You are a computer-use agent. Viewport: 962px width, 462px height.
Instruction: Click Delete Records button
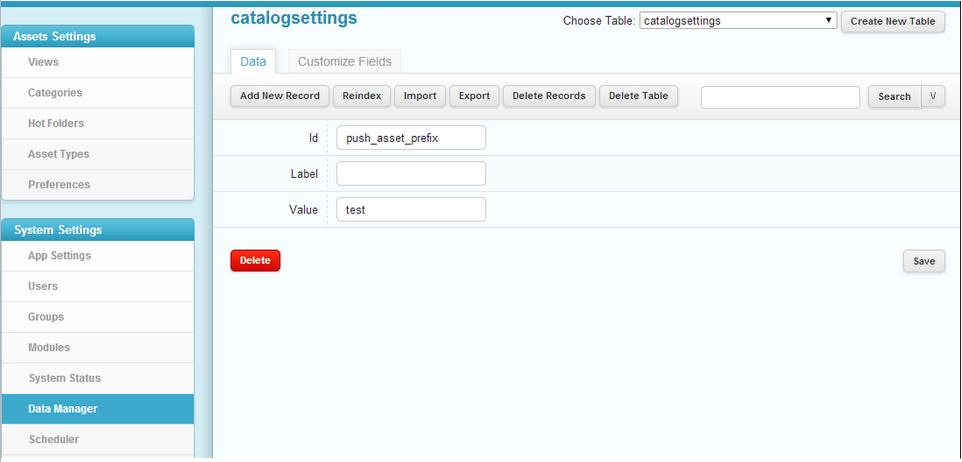(x=549, y=96)
